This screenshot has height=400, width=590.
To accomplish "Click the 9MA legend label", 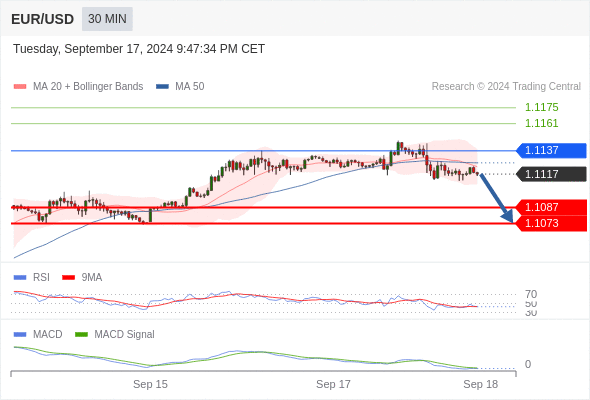I will (92, 278).
